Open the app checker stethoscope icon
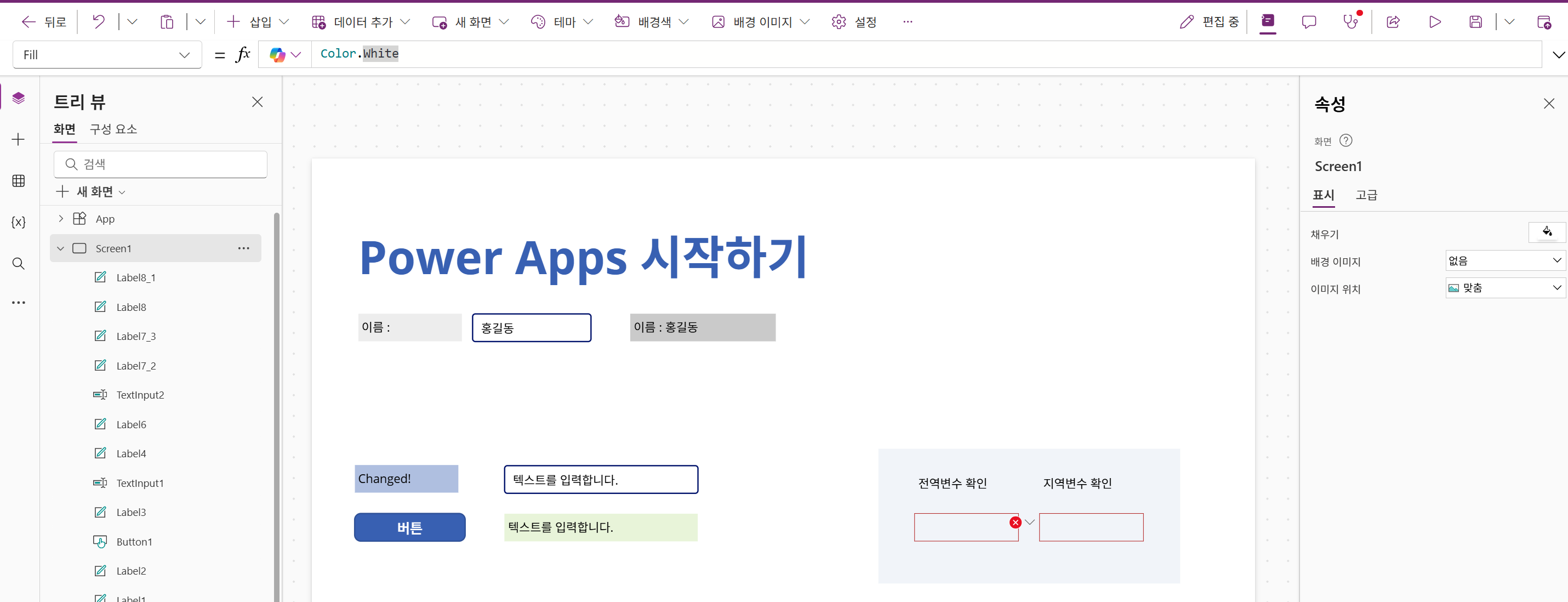This screenshot has height=602, width=1568. click(x=1352, y=22)
